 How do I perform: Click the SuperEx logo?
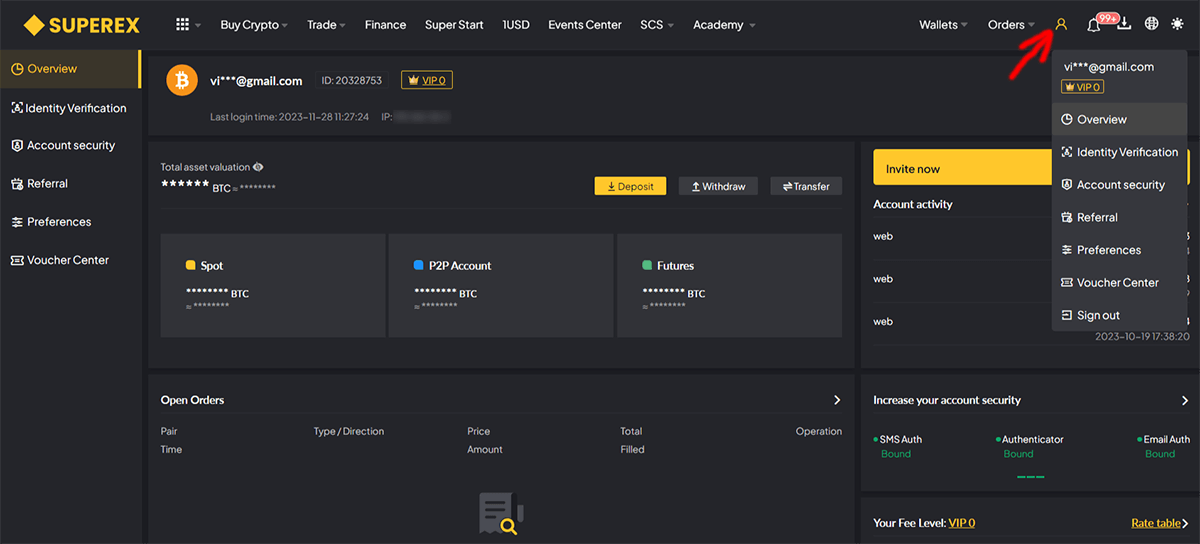[x=82, y=24]
